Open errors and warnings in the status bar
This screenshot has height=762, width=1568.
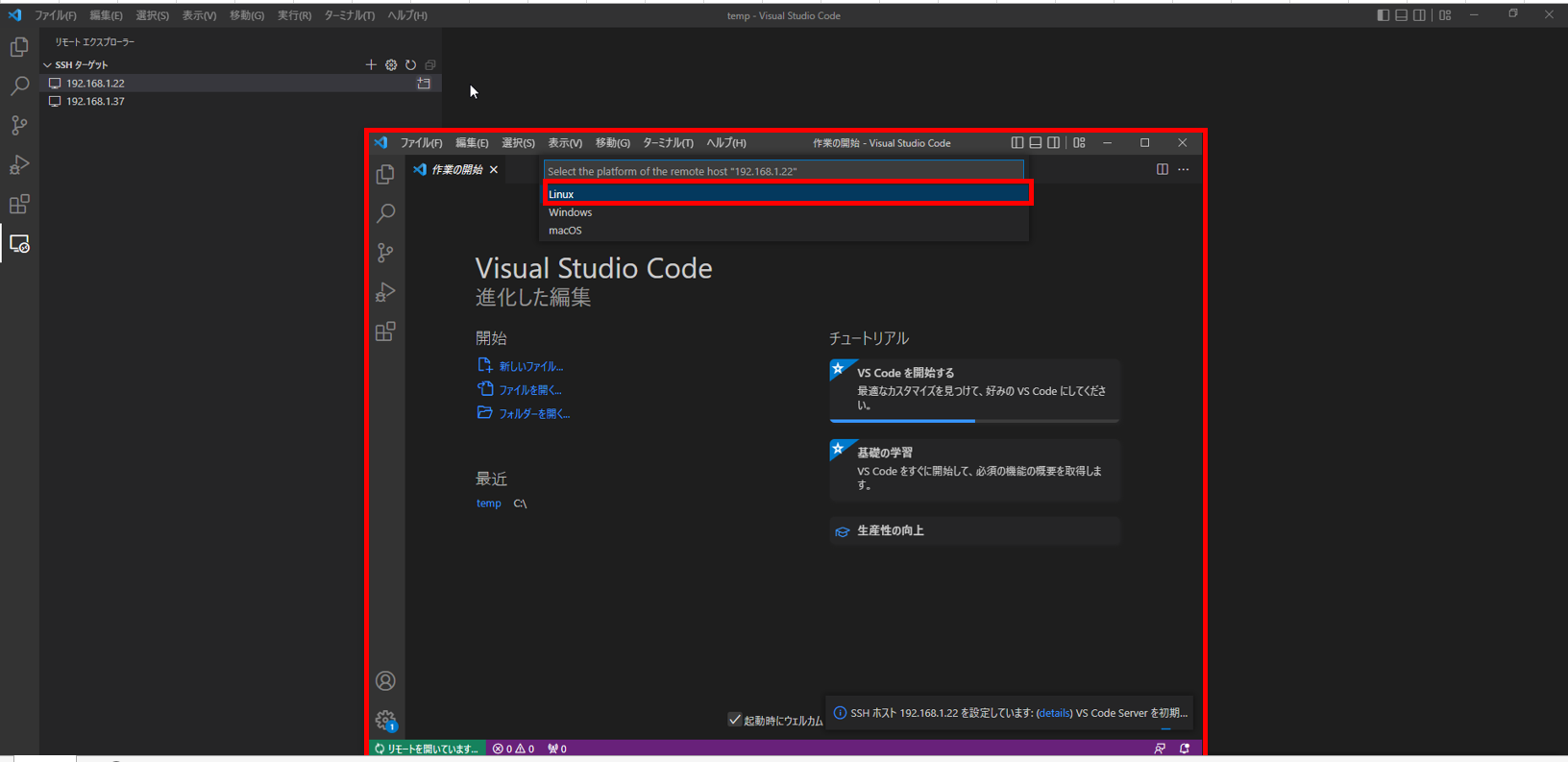click(513, 749)
